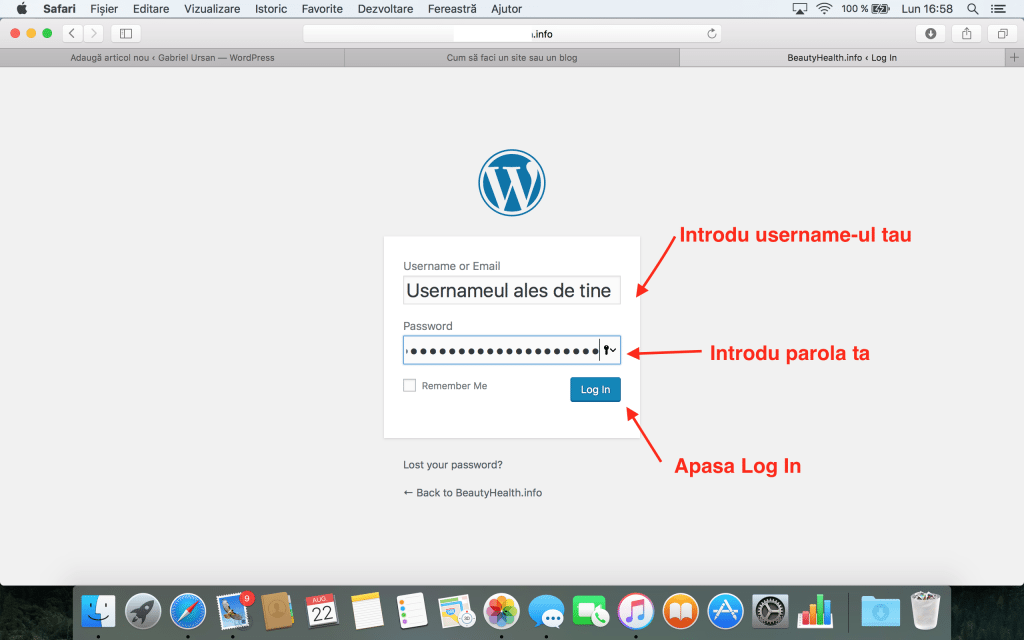Open FaceTime from the Dock
The height and width of the screenshot is (640, 1024).
(590, 612)
